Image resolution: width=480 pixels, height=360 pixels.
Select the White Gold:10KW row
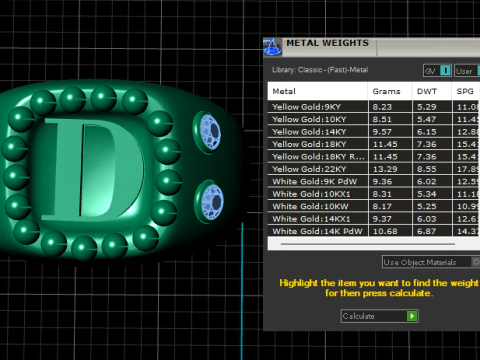[374, 206]
